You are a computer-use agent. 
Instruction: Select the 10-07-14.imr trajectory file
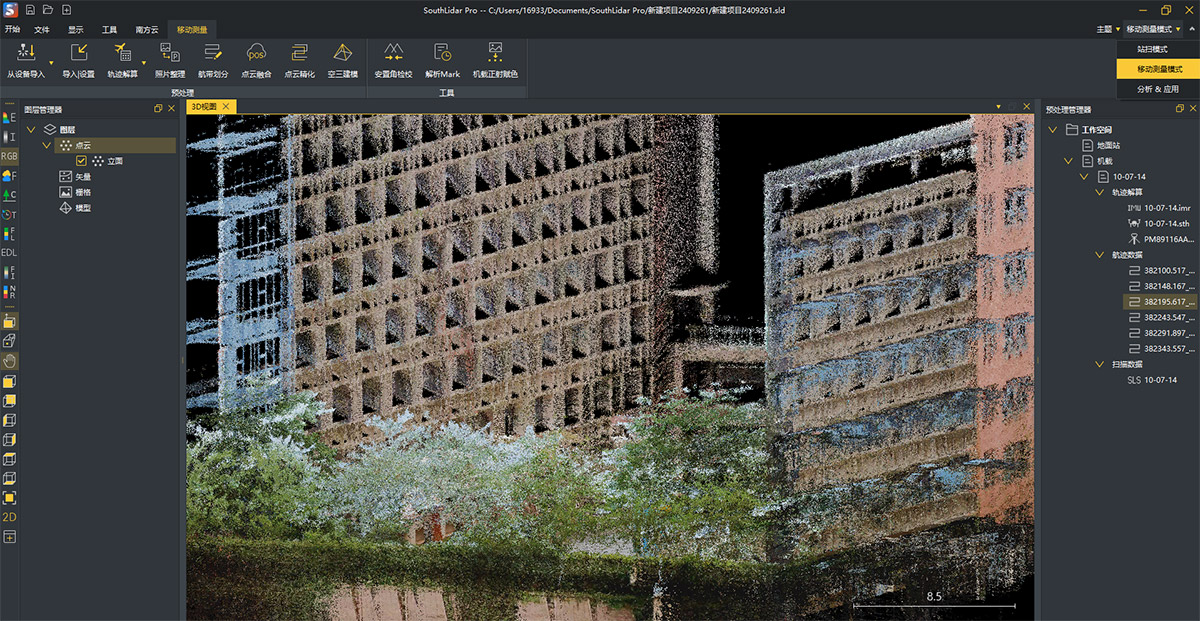tap(1167, 208)
